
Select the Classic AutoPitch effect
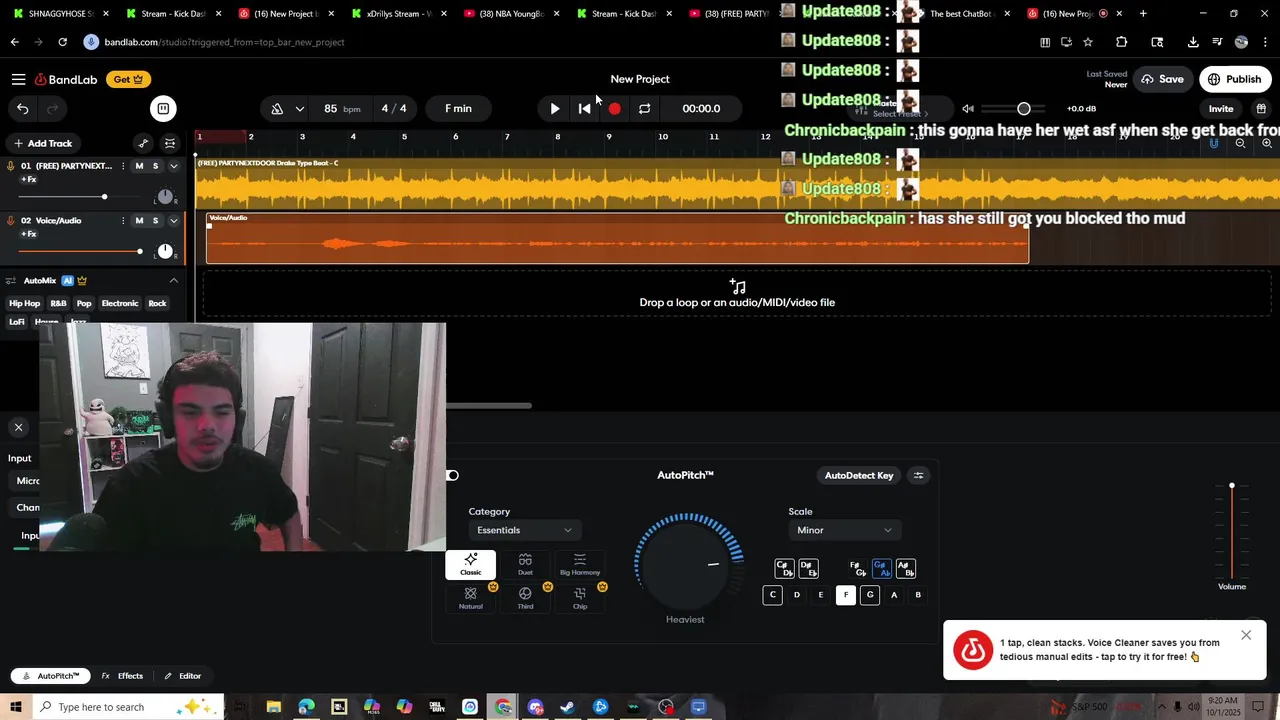[470, 564]
